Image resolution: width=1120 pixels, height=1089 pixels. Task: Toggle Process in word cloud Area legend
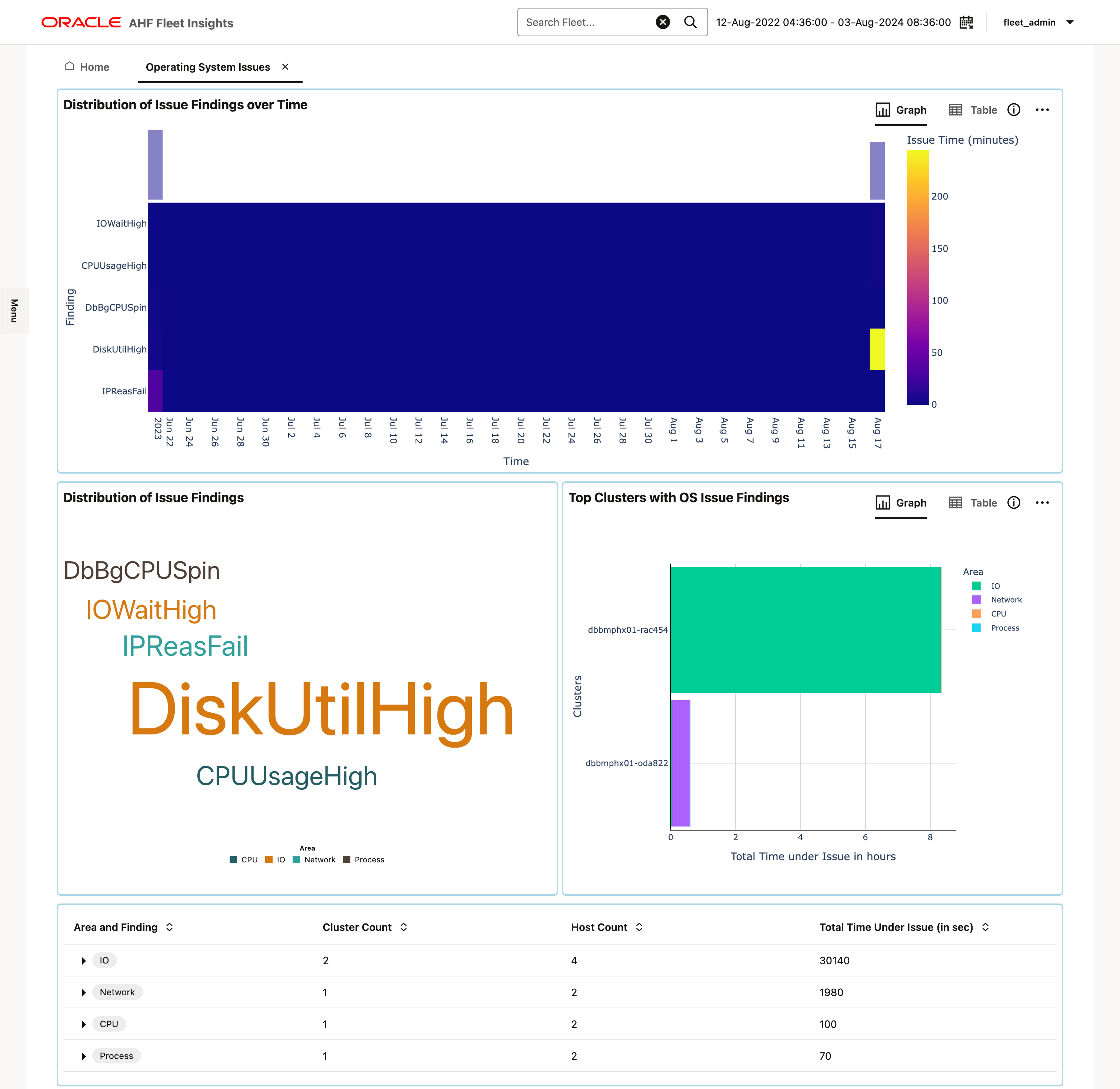tap(364, 860)
